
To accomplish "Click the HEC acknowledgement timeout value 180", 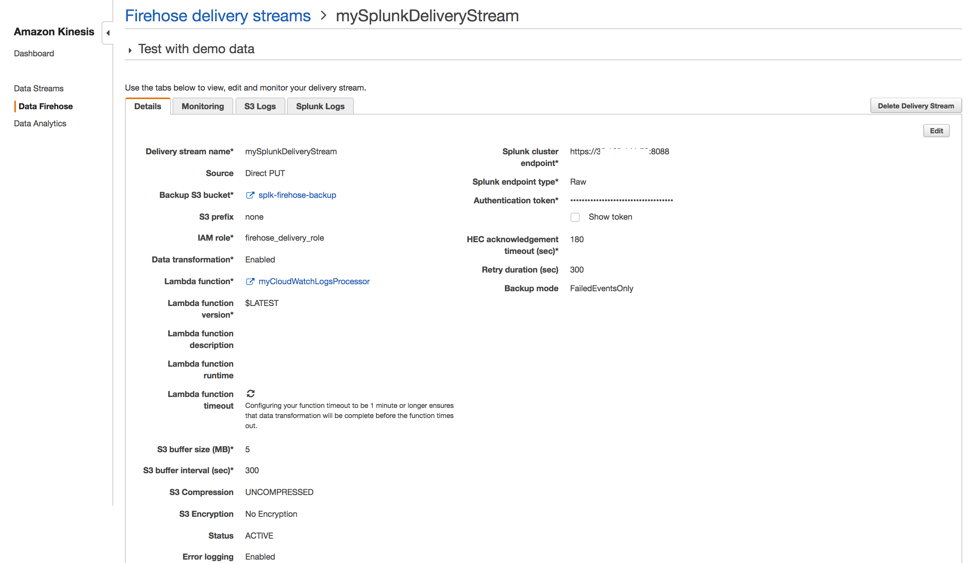I will click(576, 240).
